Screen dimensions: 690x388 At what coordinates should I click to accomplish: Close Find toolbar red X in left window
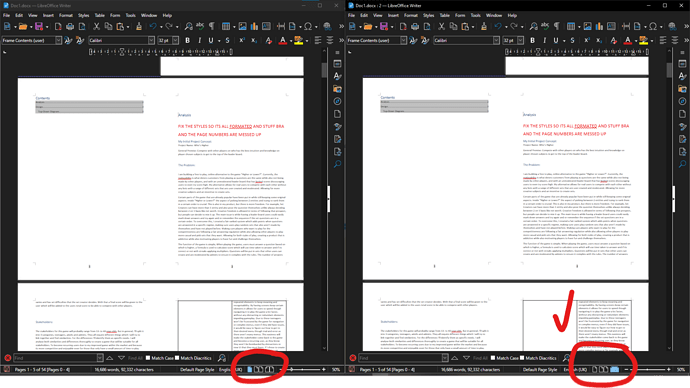coord(7,358)
